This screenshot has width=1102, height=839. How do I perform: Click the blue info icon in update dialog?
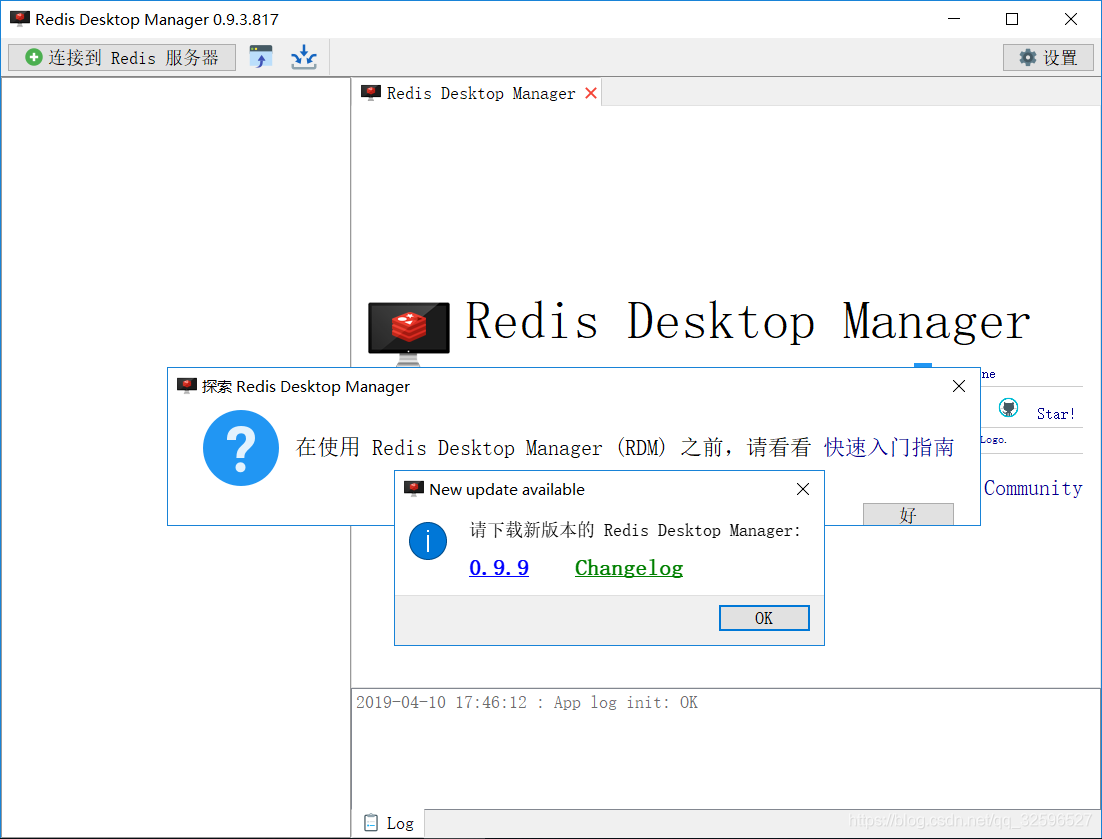[428, 541]
